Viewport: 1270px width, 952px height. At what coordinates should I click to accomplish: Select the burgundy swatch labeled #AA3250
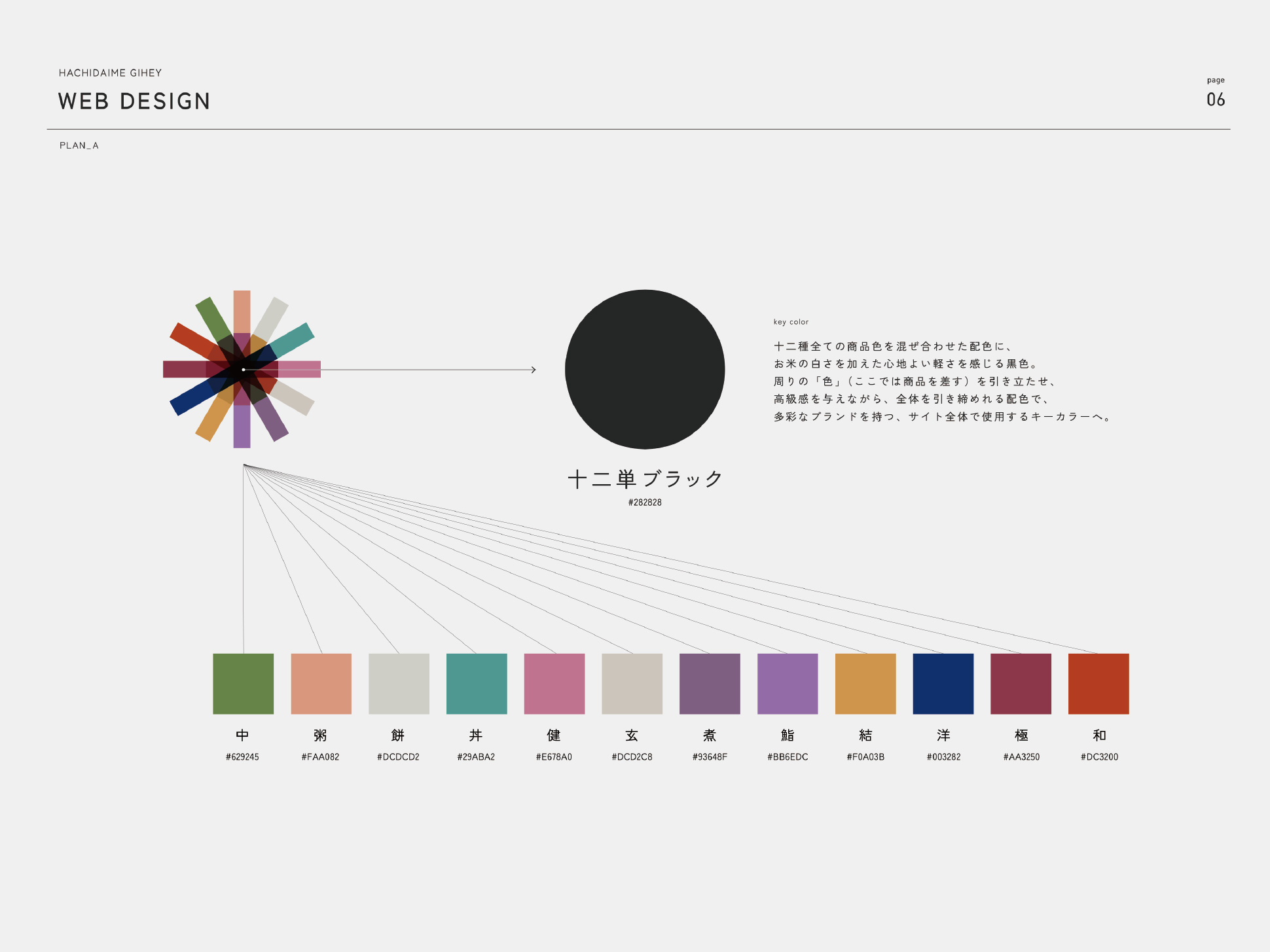coord(1021,683)
